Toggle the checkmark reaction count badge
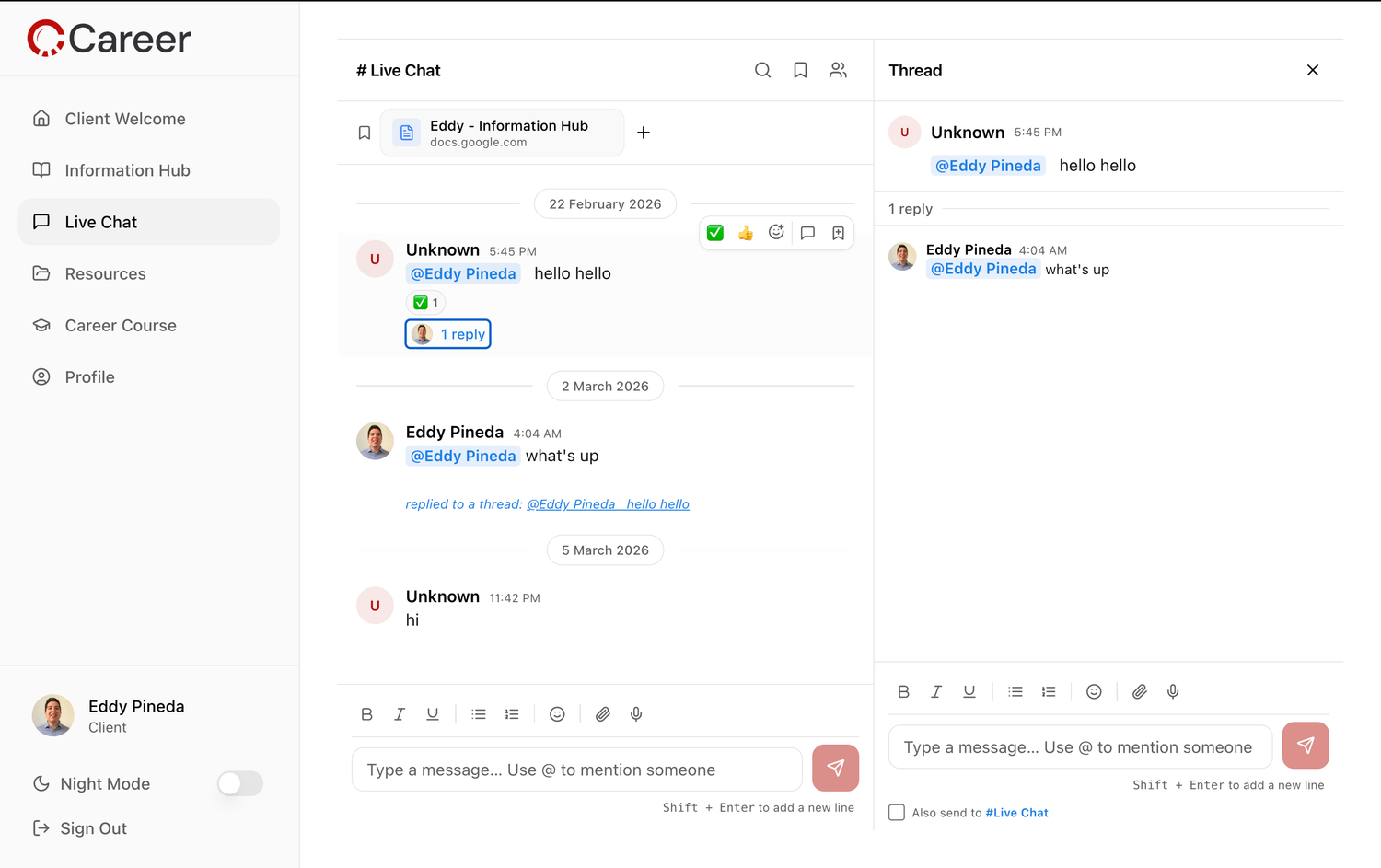 pos(425,303)
